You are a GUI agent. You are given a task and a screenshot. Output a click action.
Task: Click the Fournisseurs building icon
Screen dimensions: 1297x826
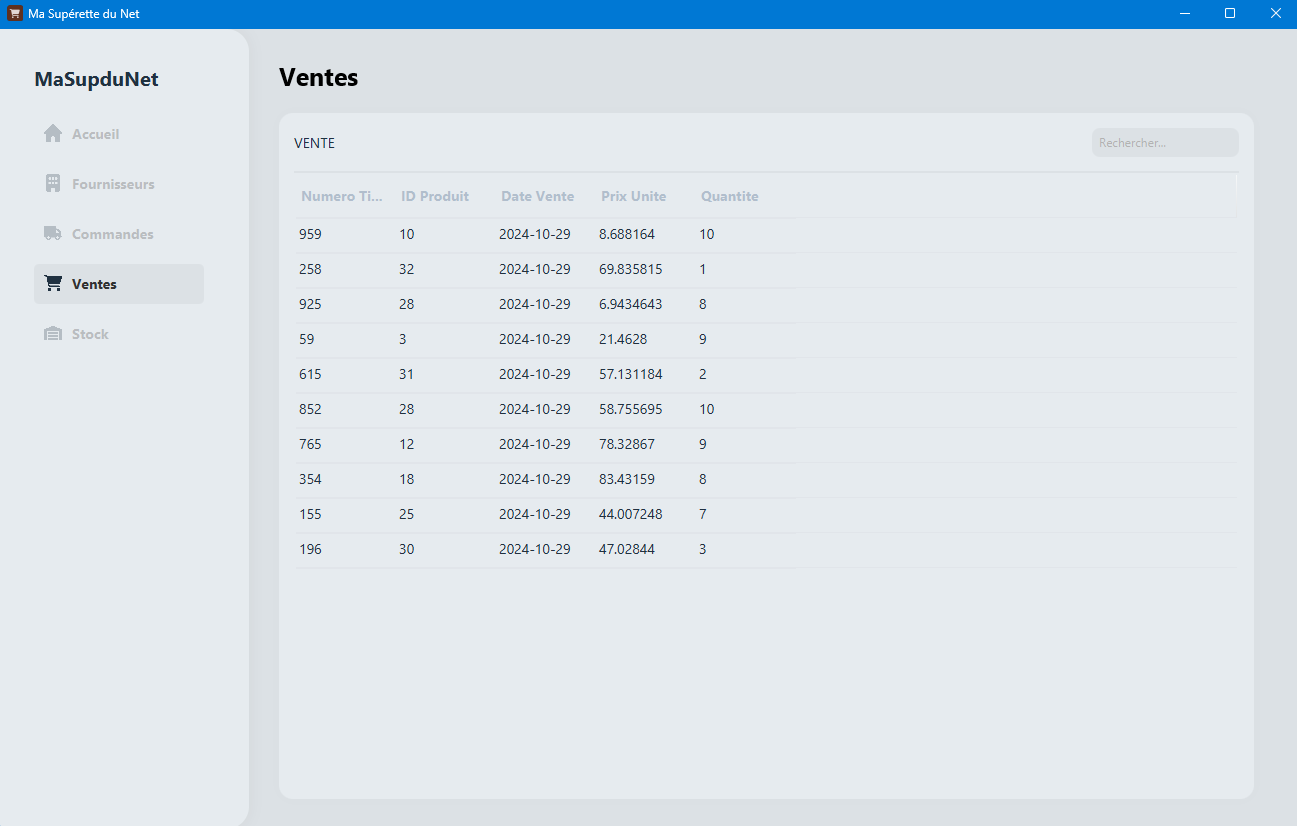pyautogui.click(x=53, y=184)
